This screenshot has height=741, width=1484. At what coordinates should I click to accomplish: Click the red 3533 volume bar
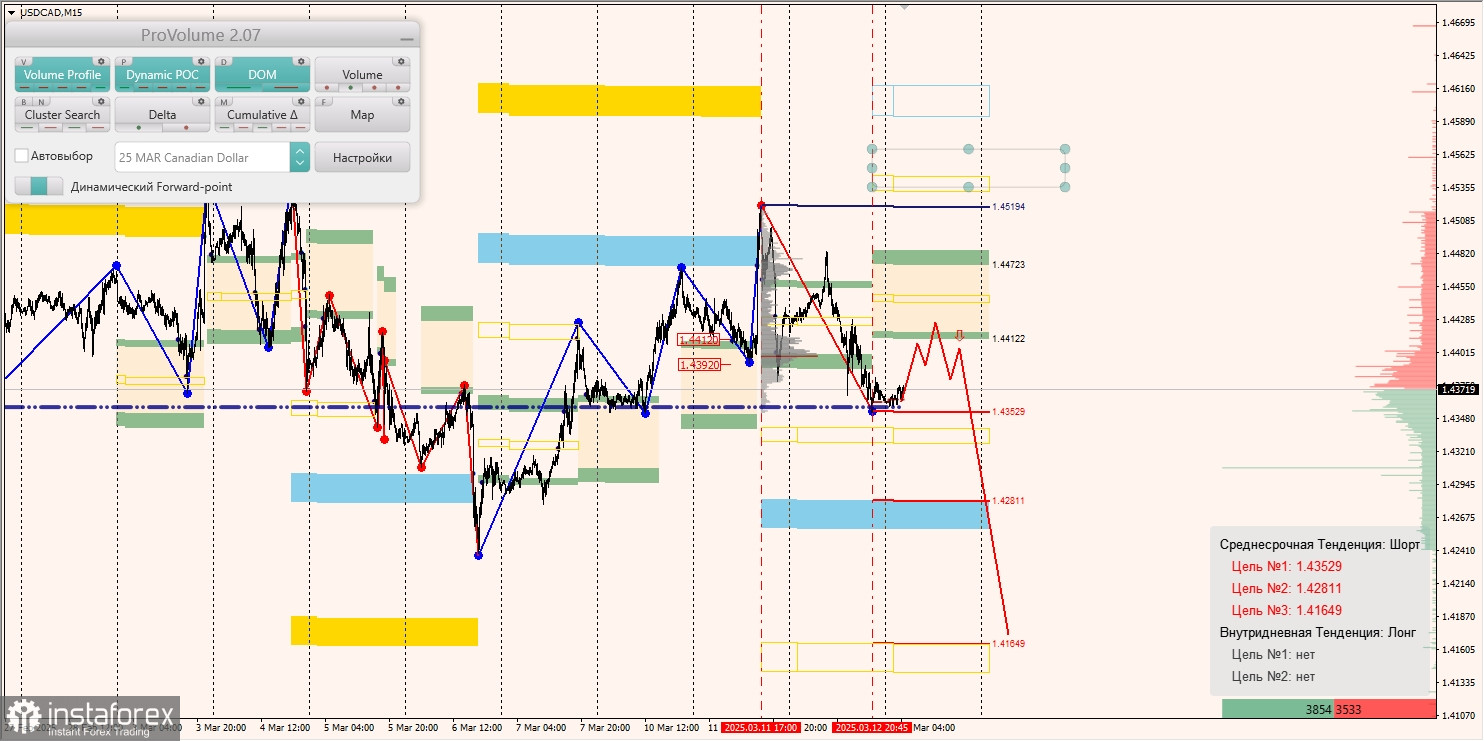pos(1385,709)
